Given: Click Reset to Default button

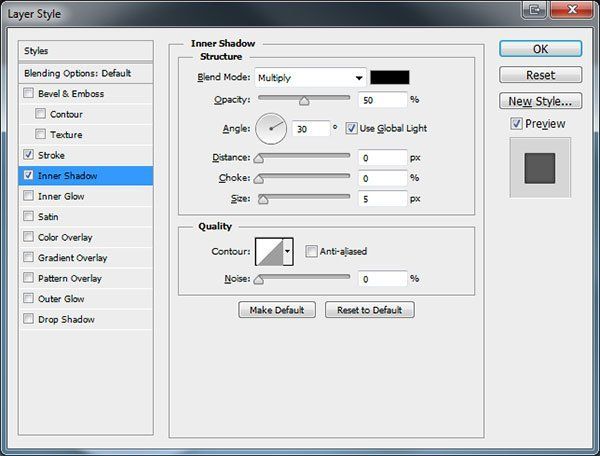Looking at the screenshot, I should coord(369,310).
